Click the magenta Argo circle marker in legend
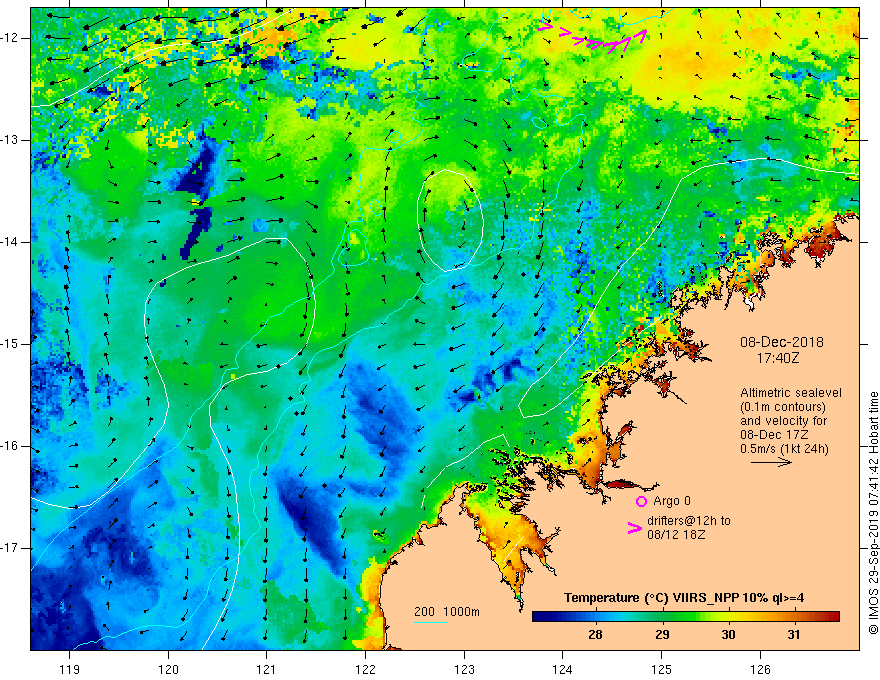This screenshot has height=680, width=880. [x=641, y=501]
